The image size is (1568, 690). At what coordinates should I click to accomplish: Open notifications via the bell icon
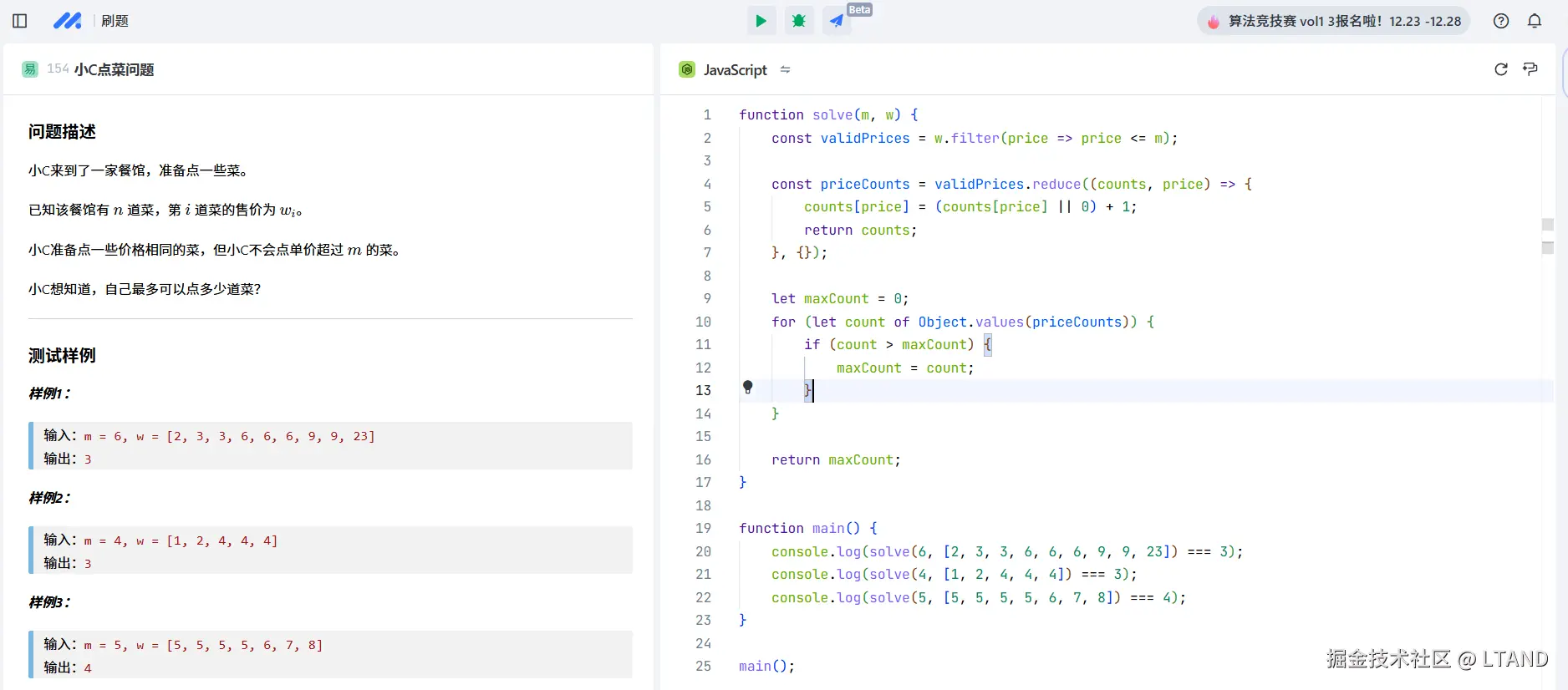[1535, 21]
